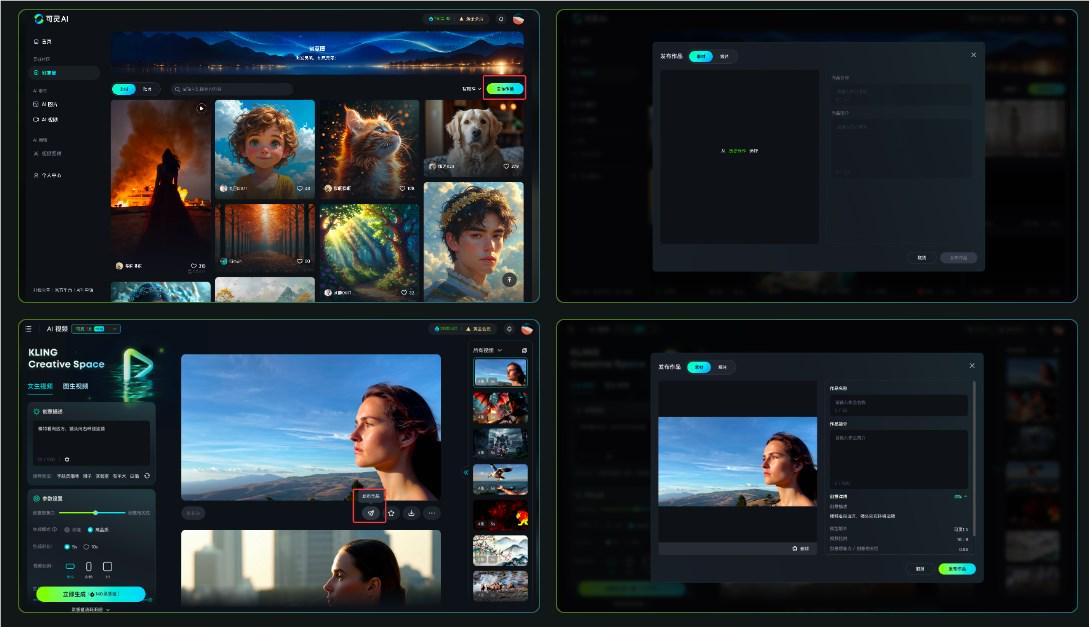Click the green publish button in the lower dialog
The image size is (1089, 627).
[x=957, y=568]
